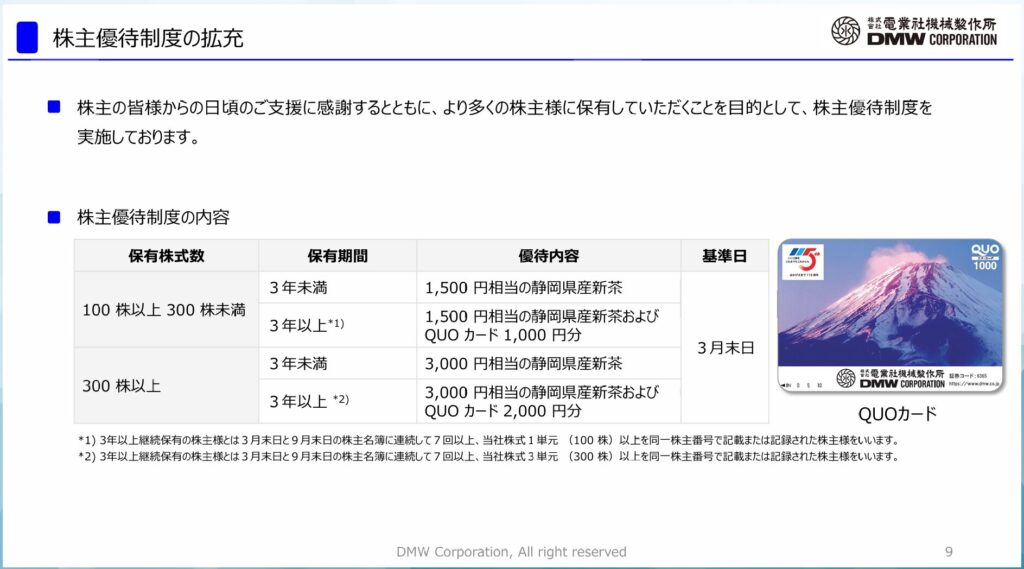
Task: Click the blue square beside the slide title
Action: pyautogui.click(x=28, y=38)
